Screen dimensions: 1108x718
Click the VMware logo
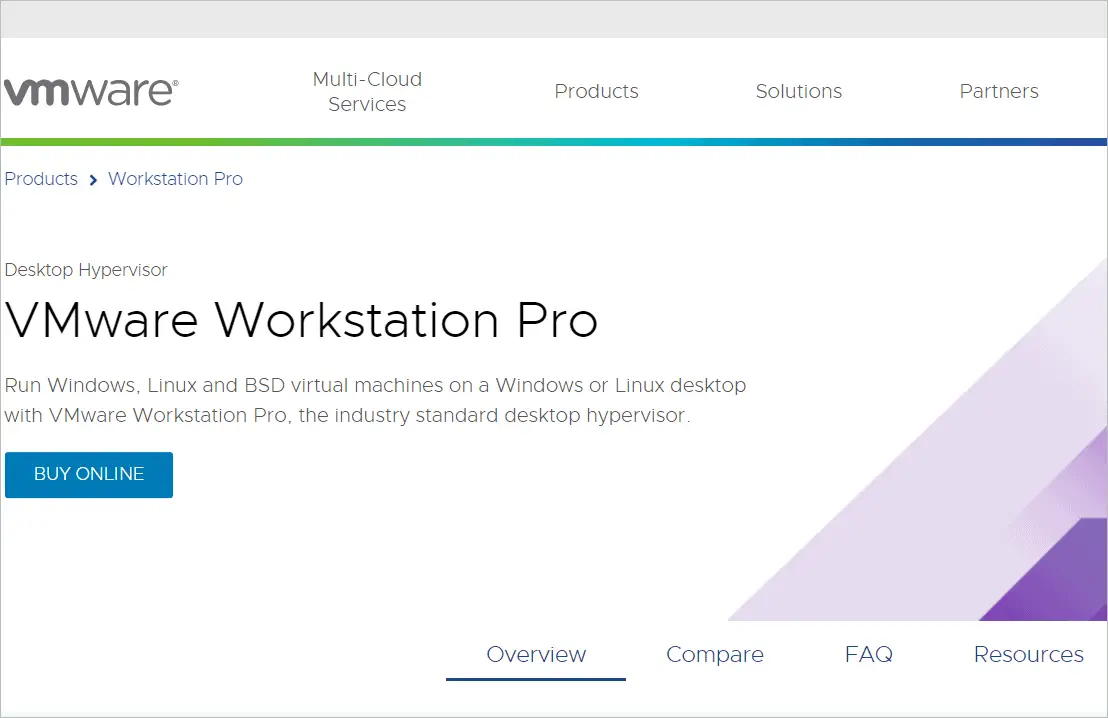tap(91, 91)
